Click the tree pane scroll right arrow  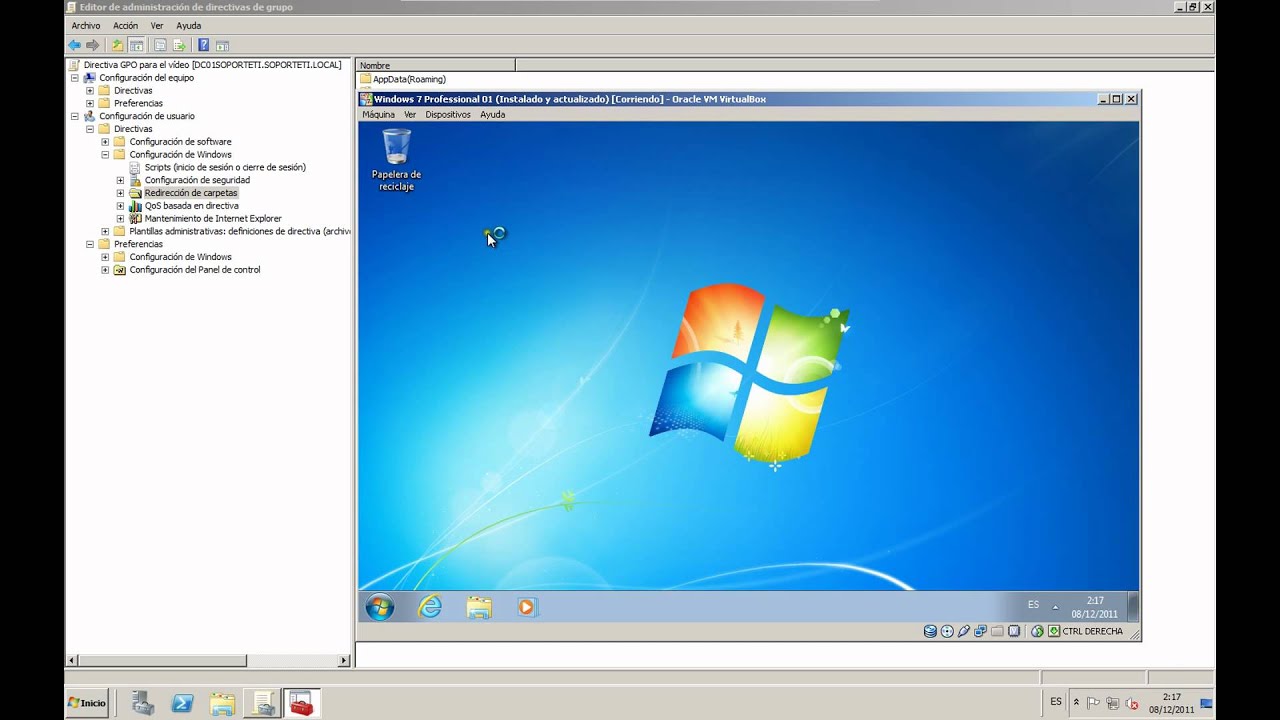tap(344, 661)
